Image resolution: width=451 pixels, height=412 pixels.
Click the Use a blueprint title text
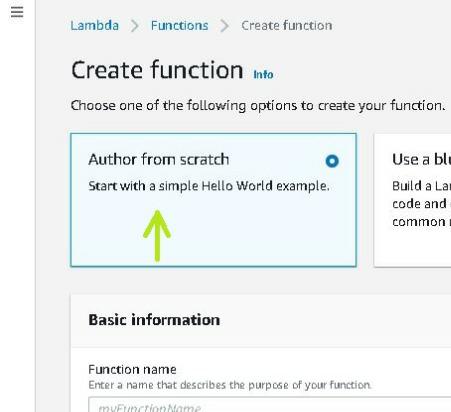(421, 159)
